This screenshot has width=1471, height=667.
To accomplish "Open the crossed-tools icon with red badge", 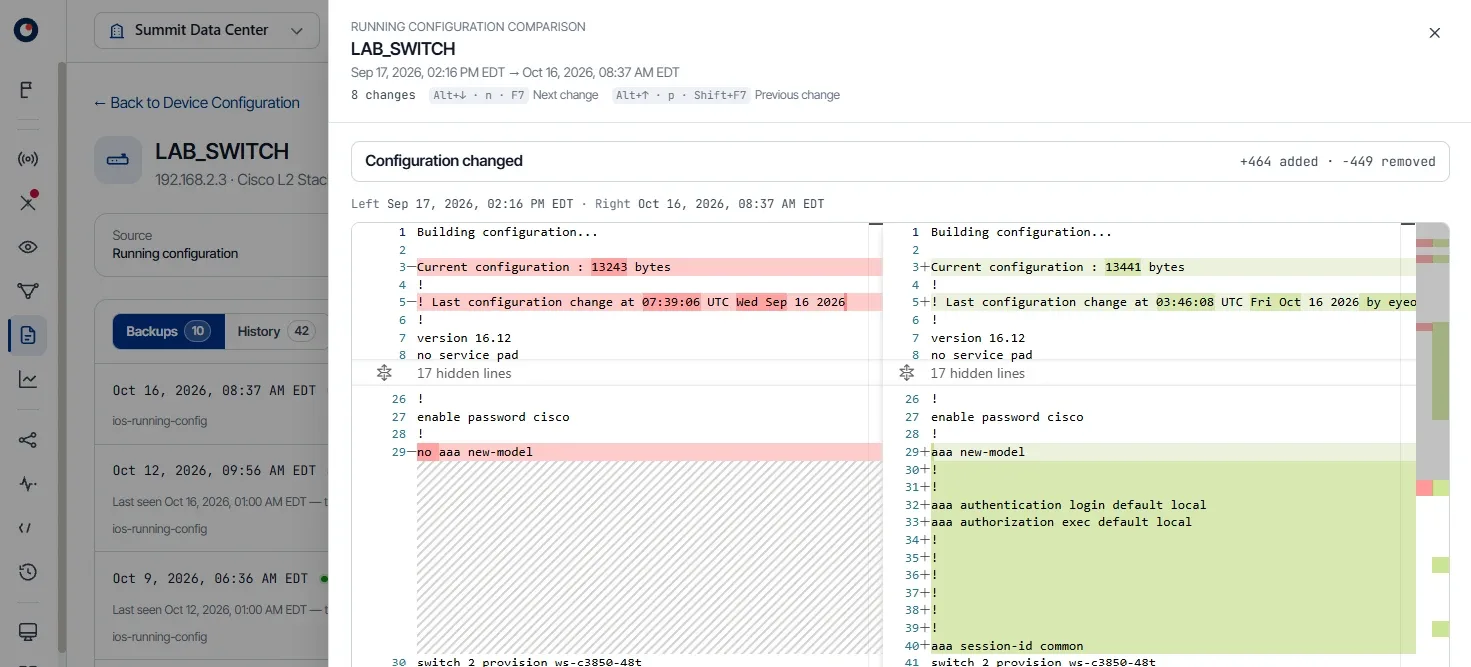I will [x=28, y=202].
